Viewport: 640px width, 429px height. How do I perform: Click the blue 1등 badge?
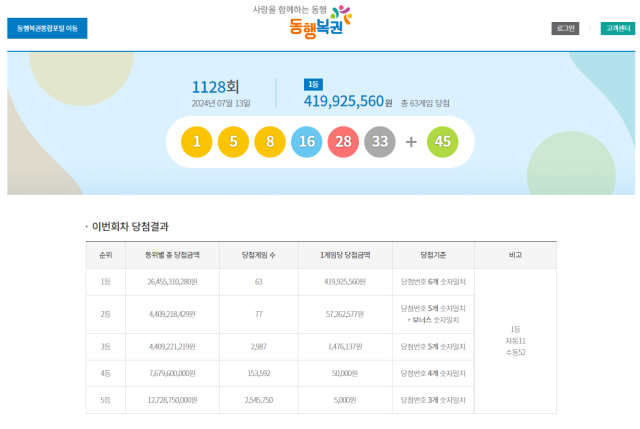[x=313, y=84]
